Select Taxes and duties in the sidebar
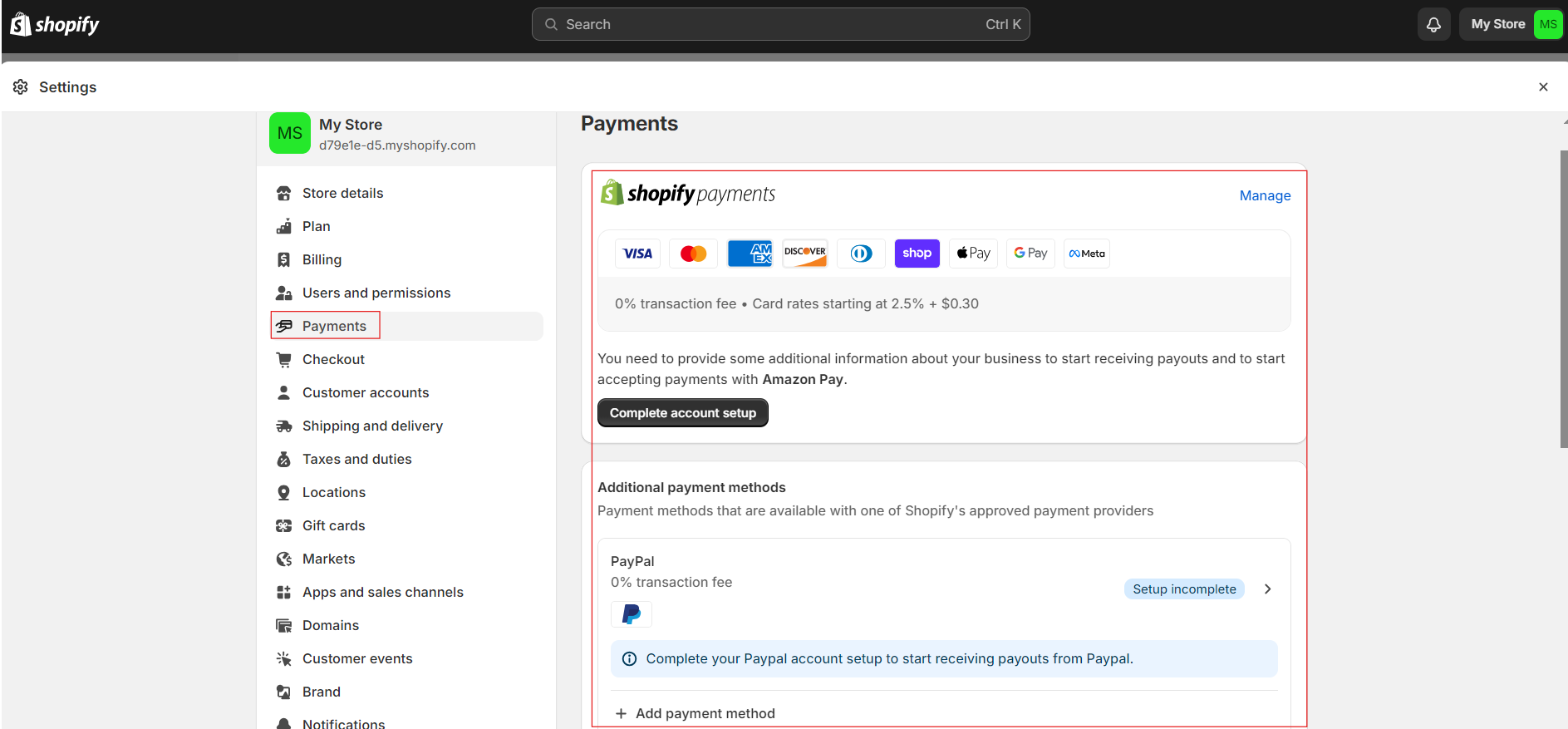Image resolution: width=1568 pixels, height=729 pixels. 356,459
